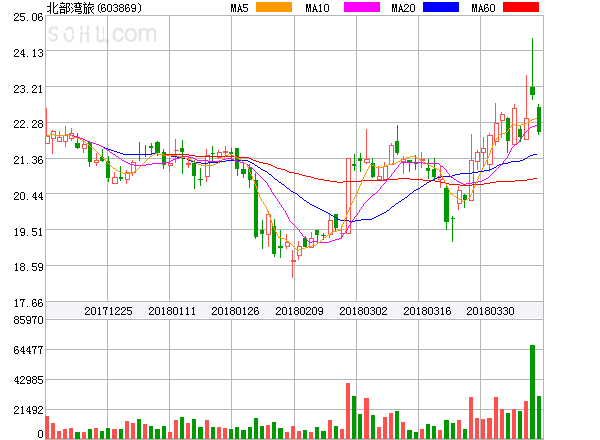Screen dimensions: 600x440
Task: Select the stock title 北部湾旅 (603869)
Action: [94, 8]
